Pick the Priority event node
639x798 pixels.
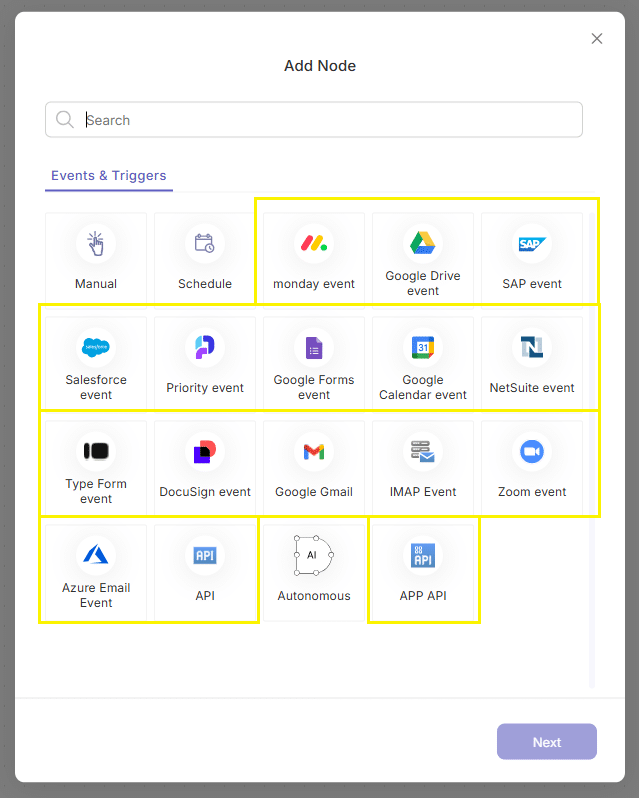(x=205, y=363)
